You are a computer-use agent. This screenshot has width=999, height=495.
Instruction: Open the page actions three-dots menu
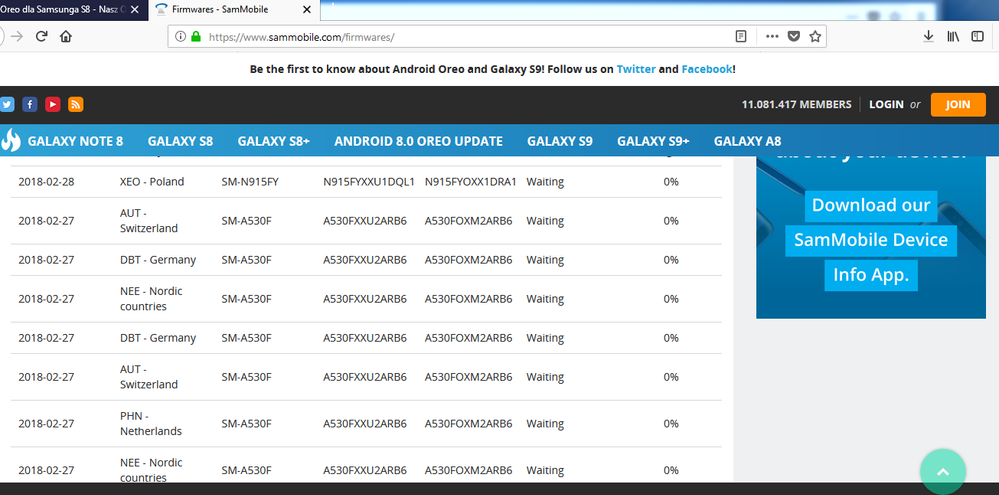pos(771,36)
